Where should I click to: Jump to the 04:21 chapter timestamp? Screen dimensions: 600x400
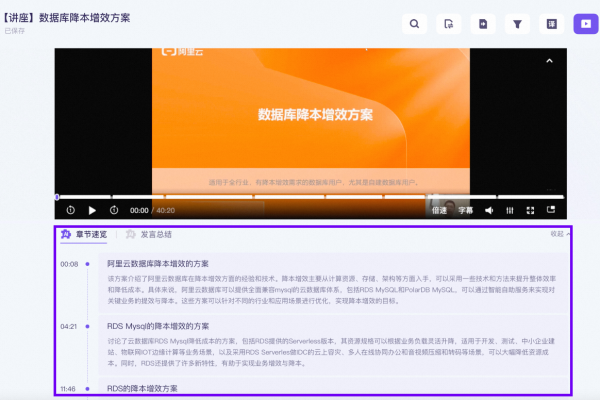69,327
